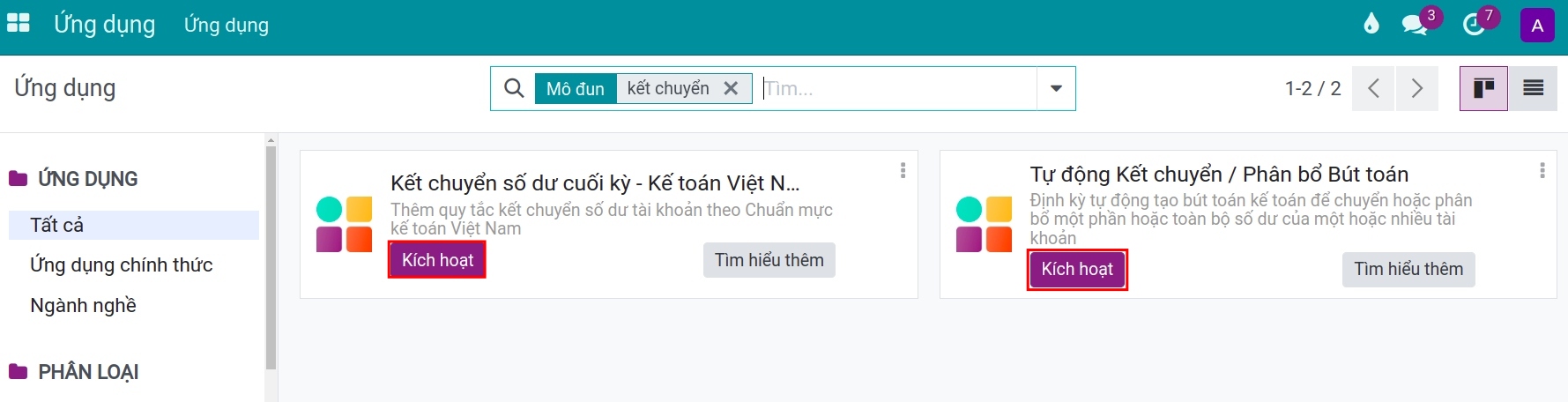The width and height of the screenshot is (1568, 402).
Task: Remove the 'kết chuyển' search filter
Action: [731, 88]
